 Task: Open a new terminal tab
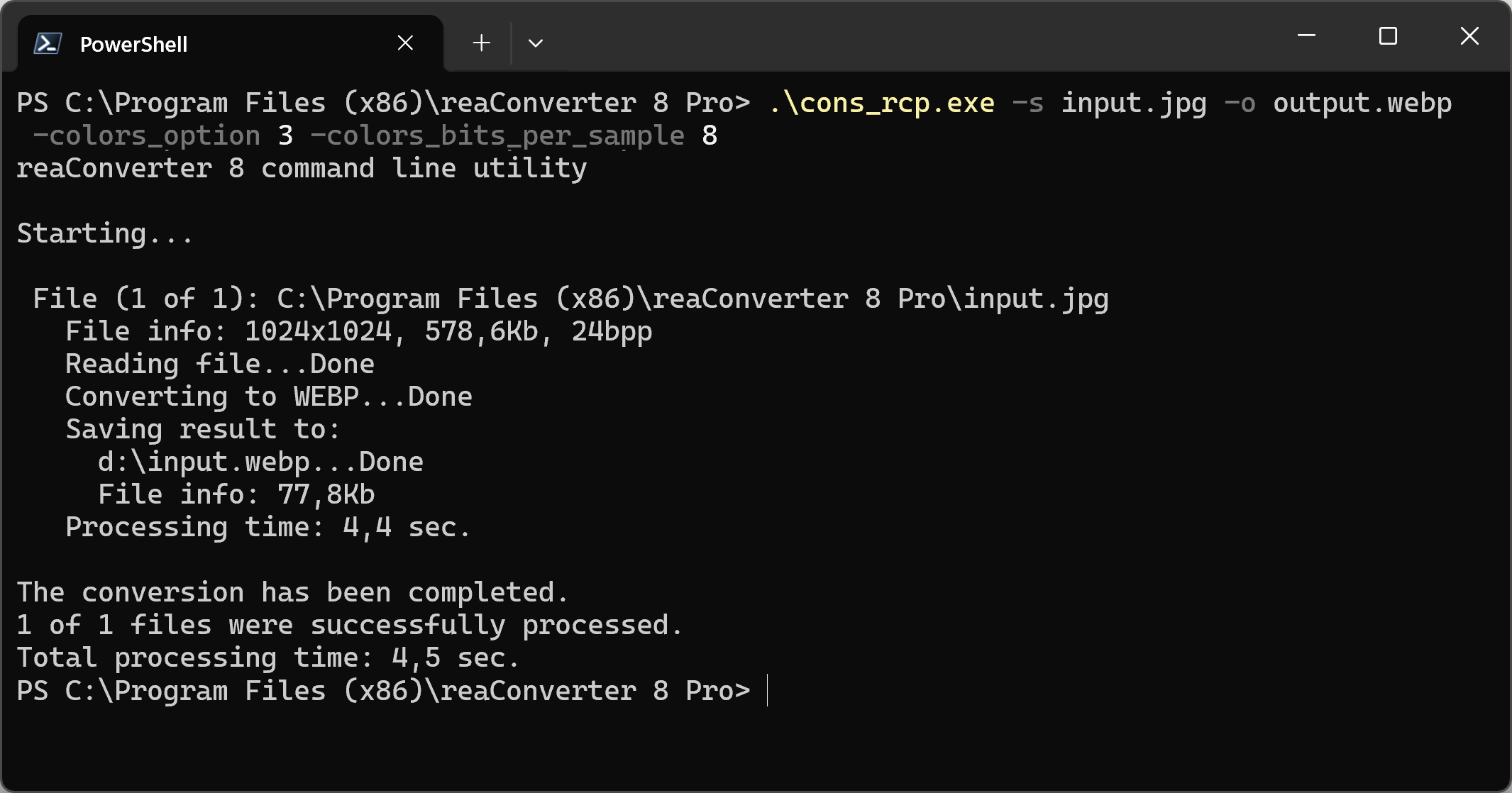[x=481, y=43]
